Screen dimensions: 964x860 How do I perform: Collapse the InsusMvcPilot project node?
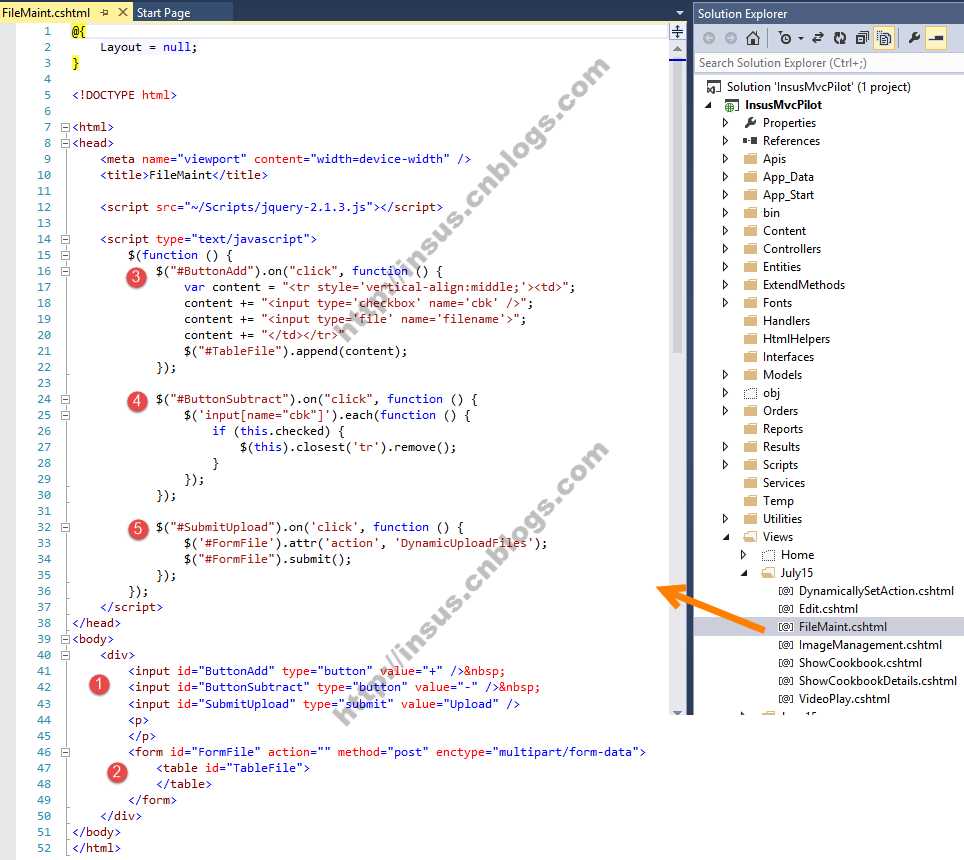pyautogui.click(x=709, y=105)
